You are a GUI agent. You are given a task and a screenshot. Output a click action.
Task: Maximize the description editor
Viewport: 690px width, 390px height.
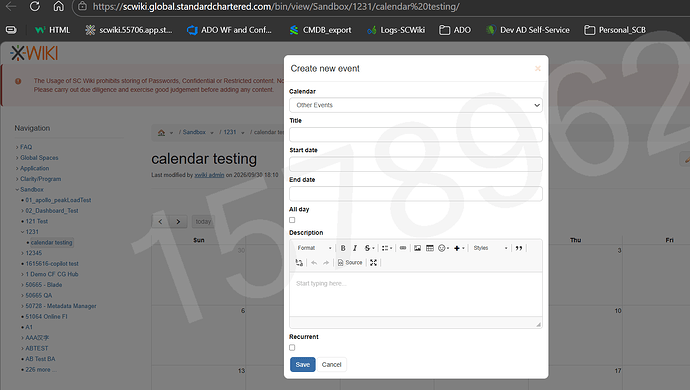point(373,263)
